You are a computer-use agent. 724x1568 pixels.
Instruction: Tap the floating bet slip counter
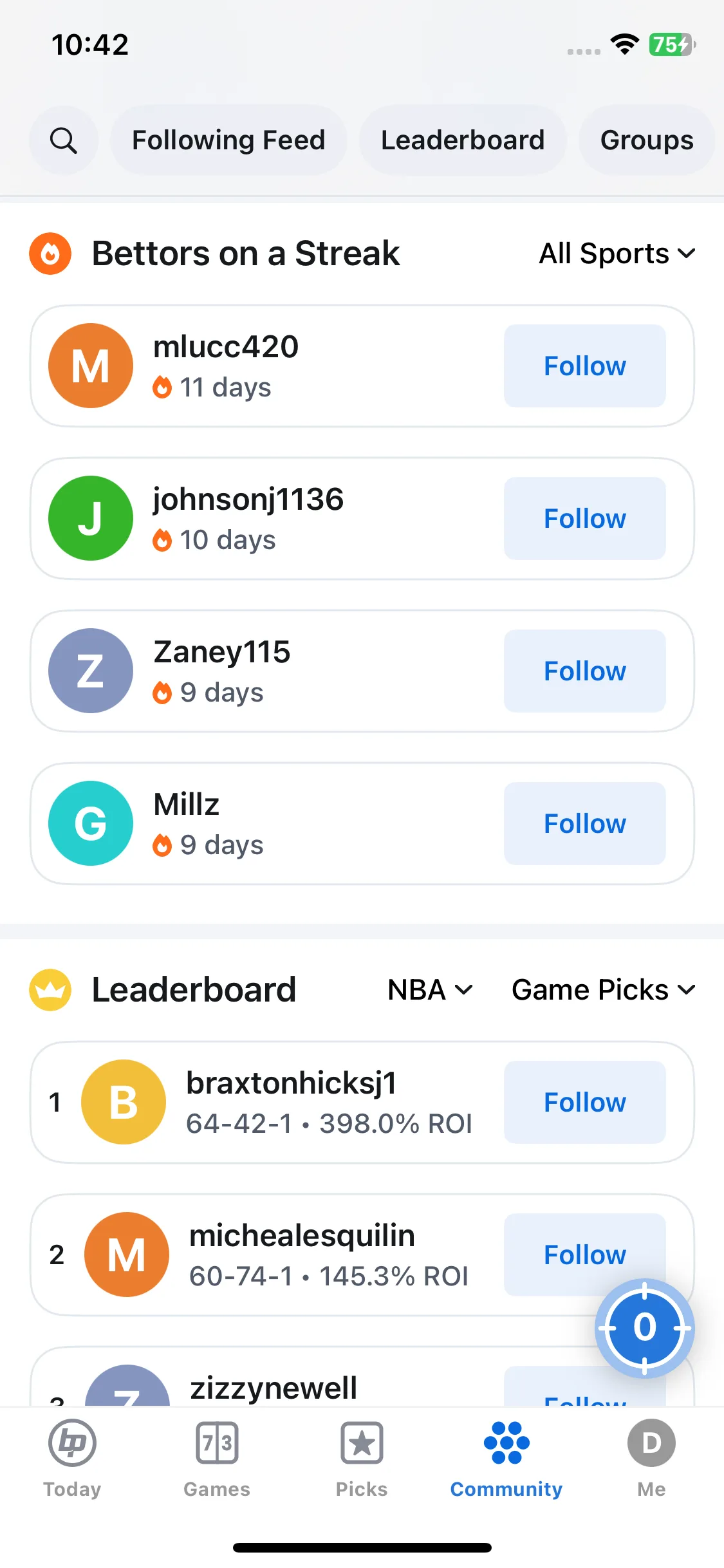pyautogui.click(x=644, y=1327)
